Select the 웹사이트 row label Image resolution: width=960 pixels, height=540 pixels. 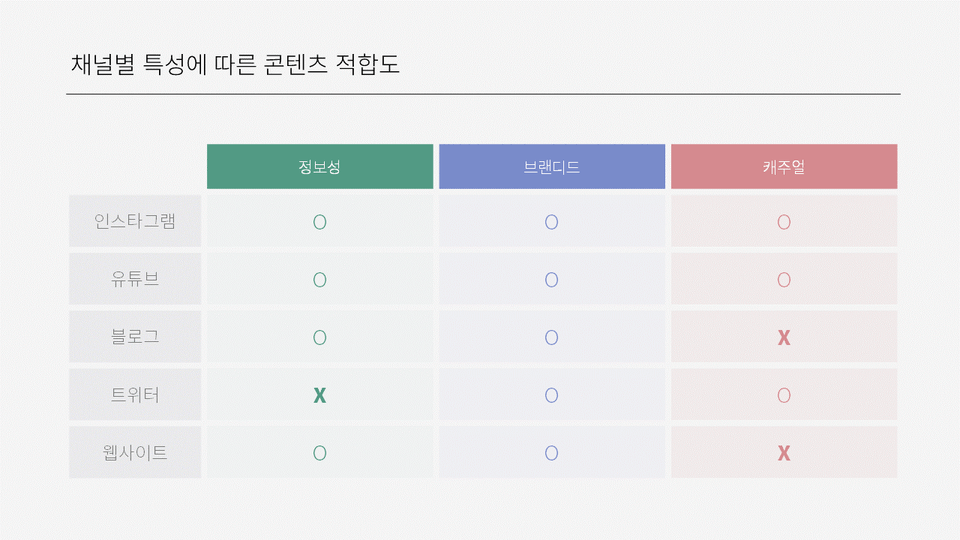[x=135, y=452]
